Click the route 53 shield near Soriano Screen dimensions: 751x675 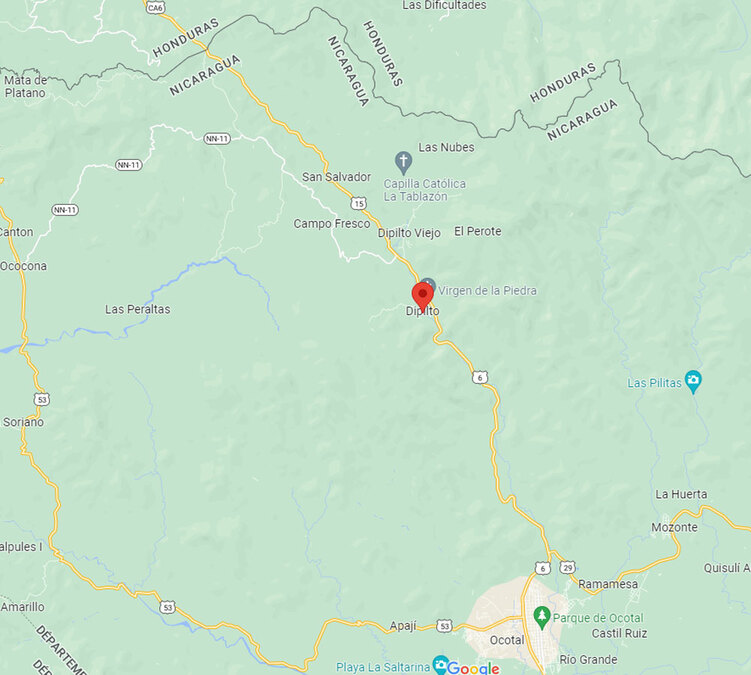[x=42, y=399]
